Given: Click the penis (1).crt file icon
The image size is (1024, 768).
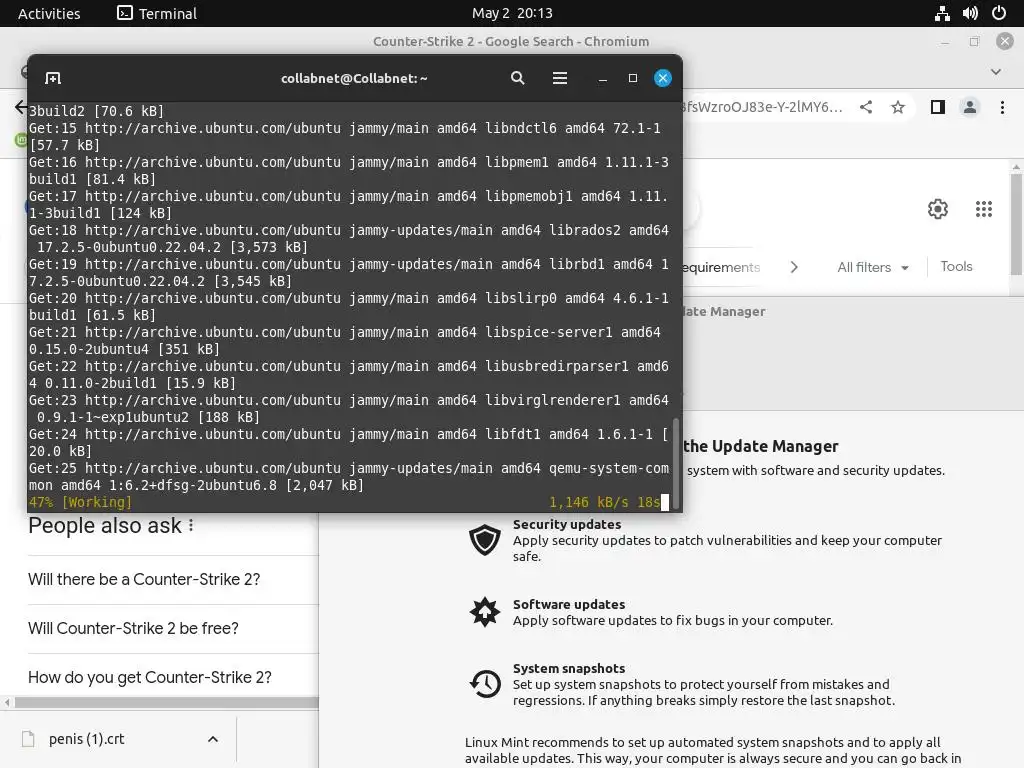Looking at the screenshot, I should pos(28,739).
